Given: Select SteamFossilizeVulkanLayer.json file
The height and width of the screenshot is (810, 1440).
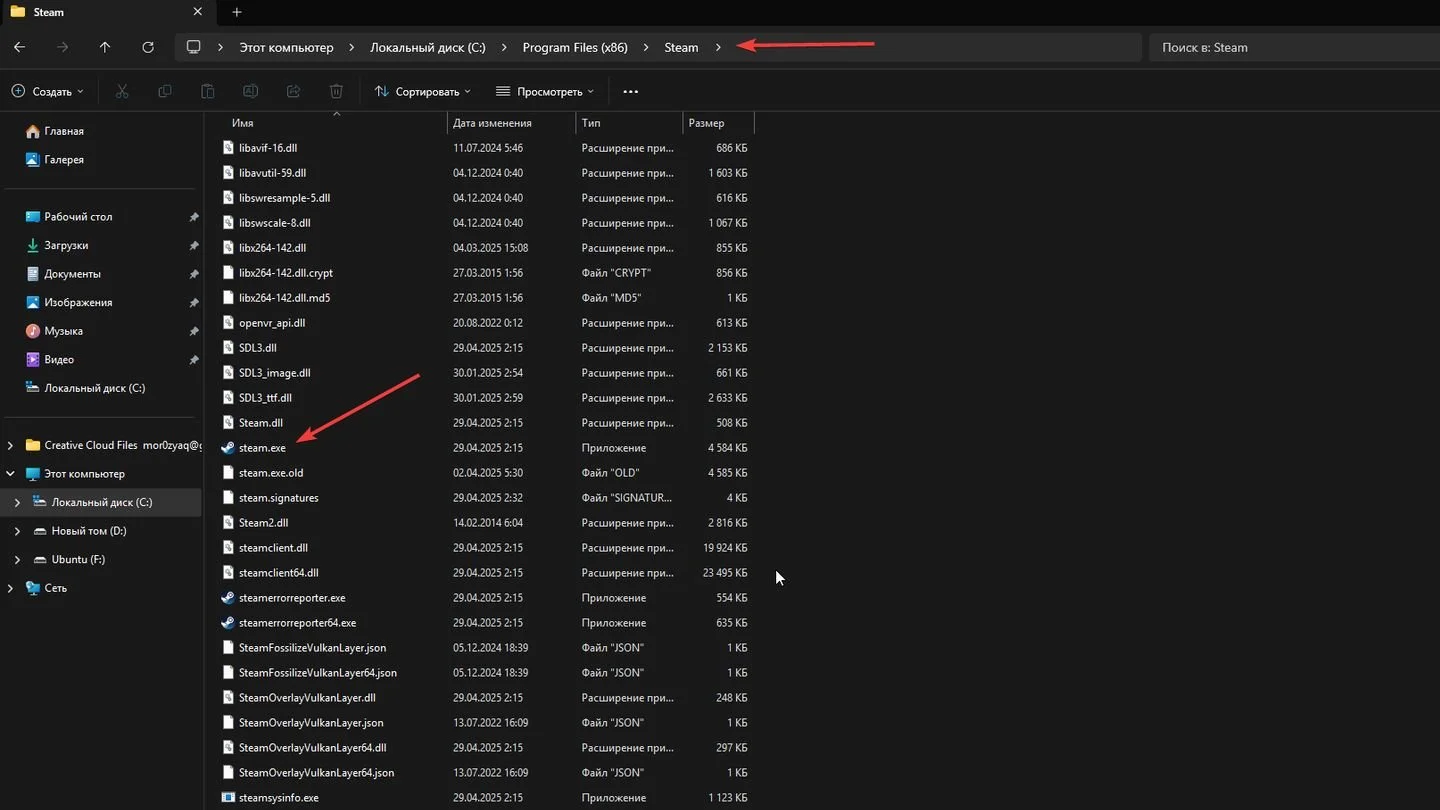Looking at the screenshot, I should pos(312,648).
